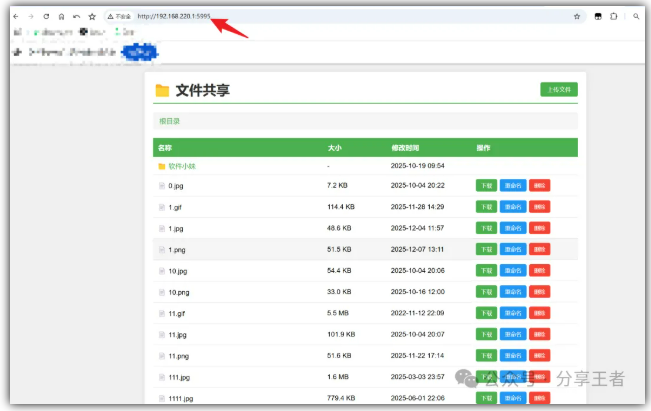The image size is (651, 411).
Task: Click the green 上传文件 button
Action: [x=559, y=90]
